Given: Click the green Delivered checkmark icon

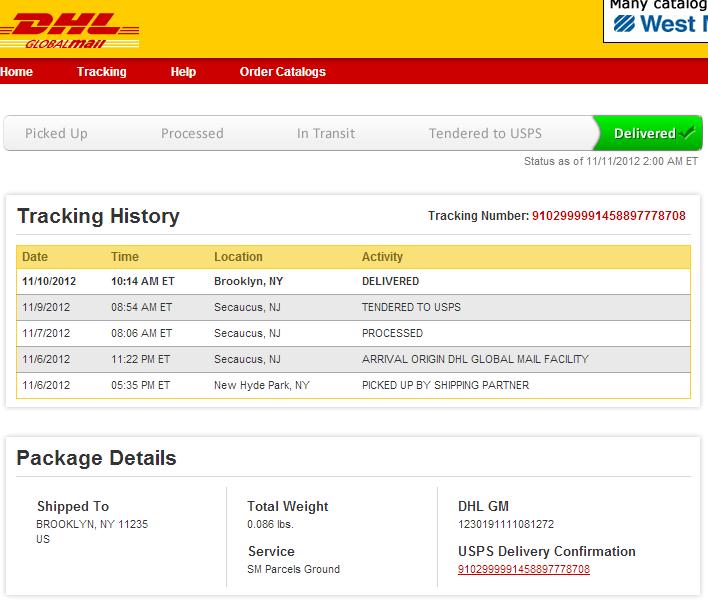Looking at the screenshot, I should [688, 133].
